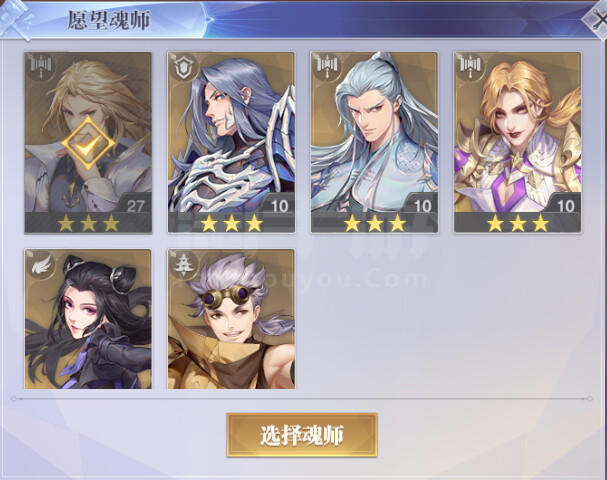Click the 27 count badge on first card
Viewport: 607px width, 480px height.
pyautogui.click(x=135, y=206)
